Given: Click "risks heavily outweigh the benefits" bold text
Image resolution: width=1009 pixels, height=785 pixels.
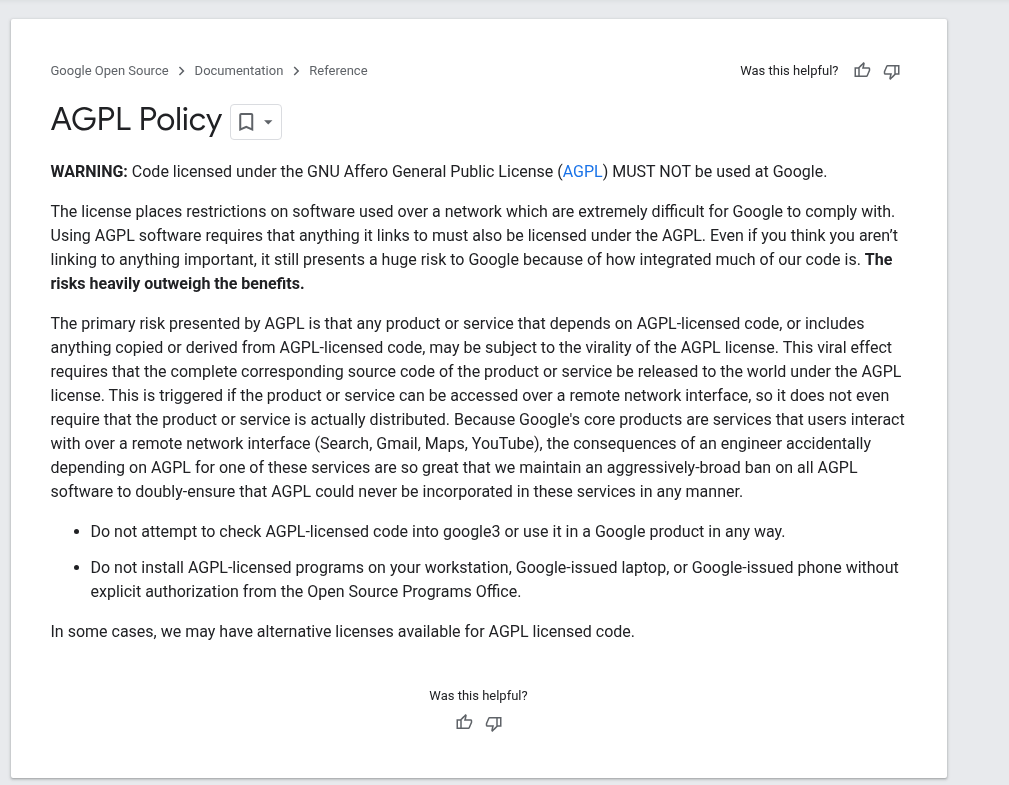Looking at the screenshot, I should coord(177,284).
